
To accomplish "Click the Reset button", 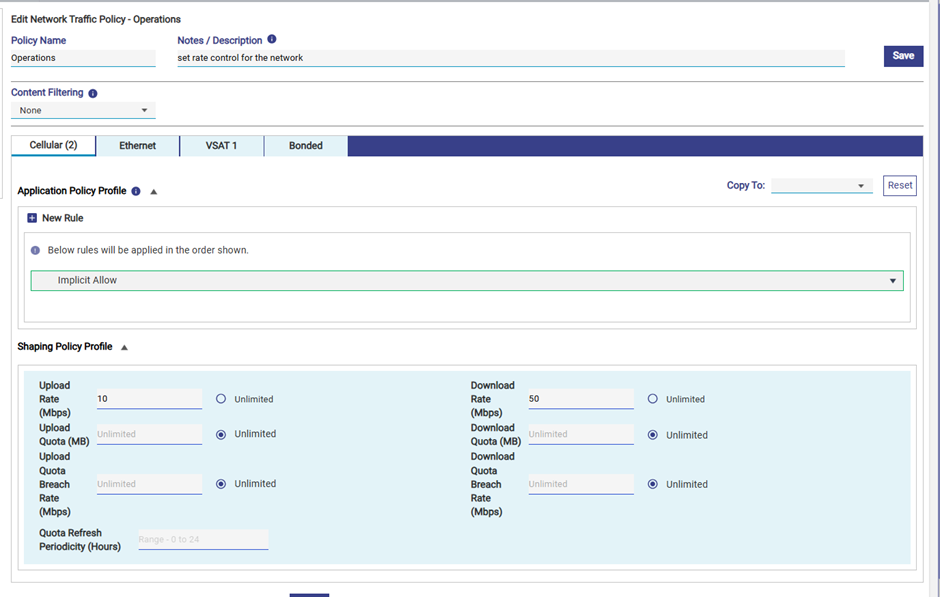I will pyautogui.click(x=899, y=186).
